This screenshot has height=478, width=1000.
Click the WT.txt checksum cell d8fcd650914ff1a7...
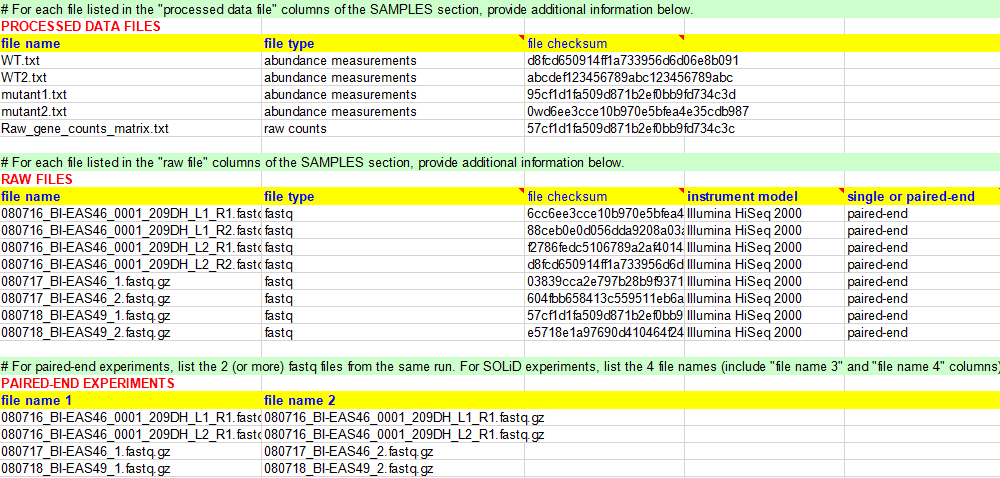pos(632,61)
